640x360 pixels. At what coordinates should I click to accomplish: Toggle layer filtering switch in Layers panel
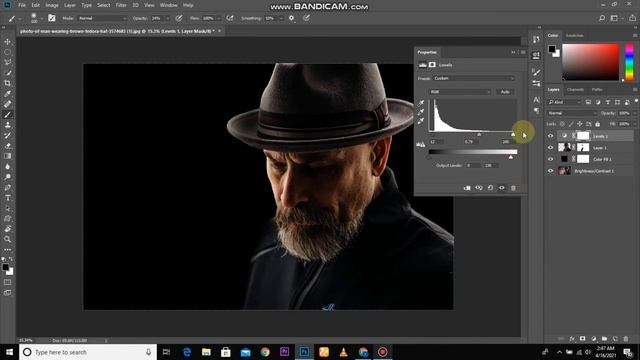pos(636,101)
